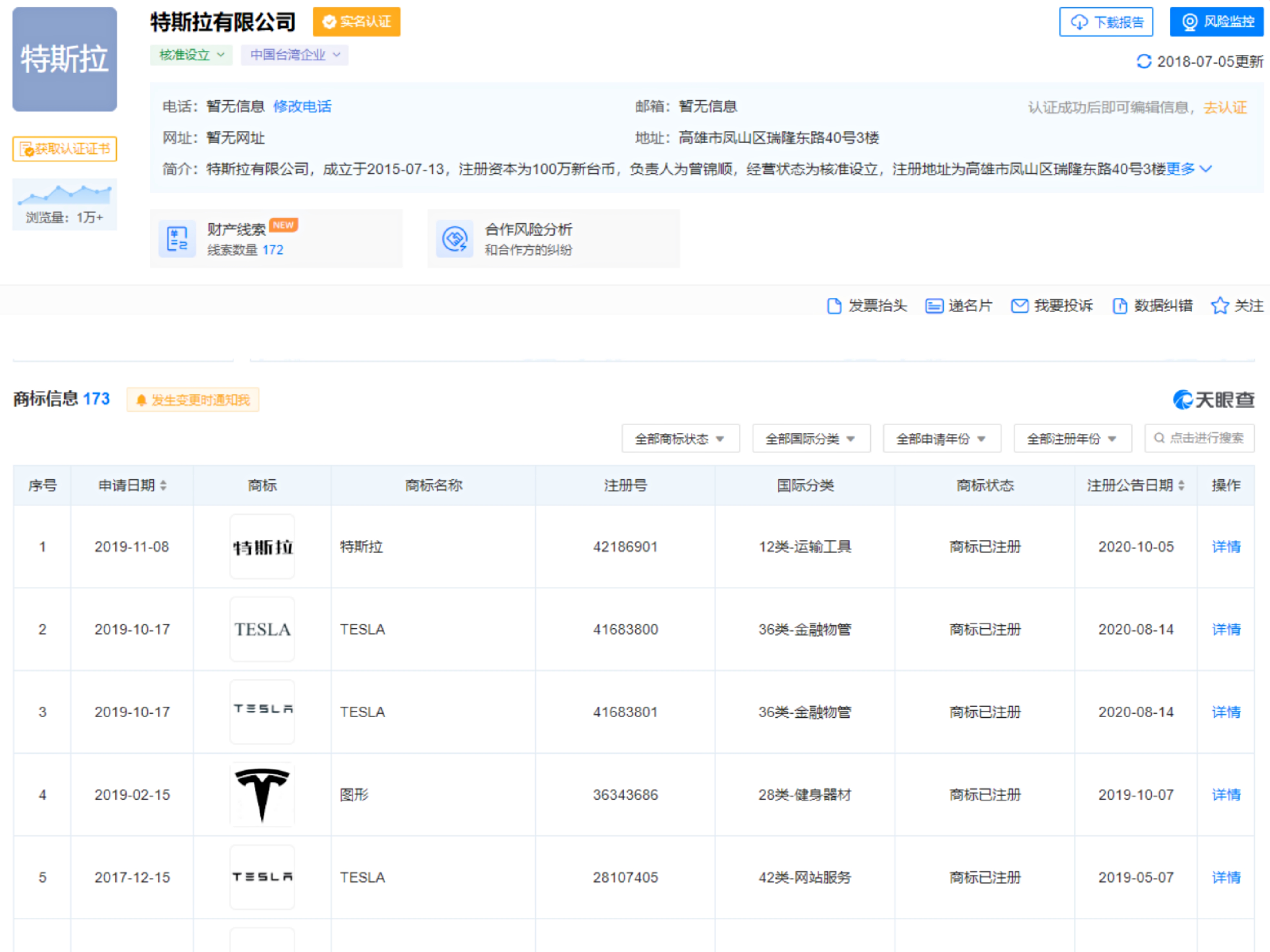Click the 点击进行搜索 search field

pos(1199,439)
